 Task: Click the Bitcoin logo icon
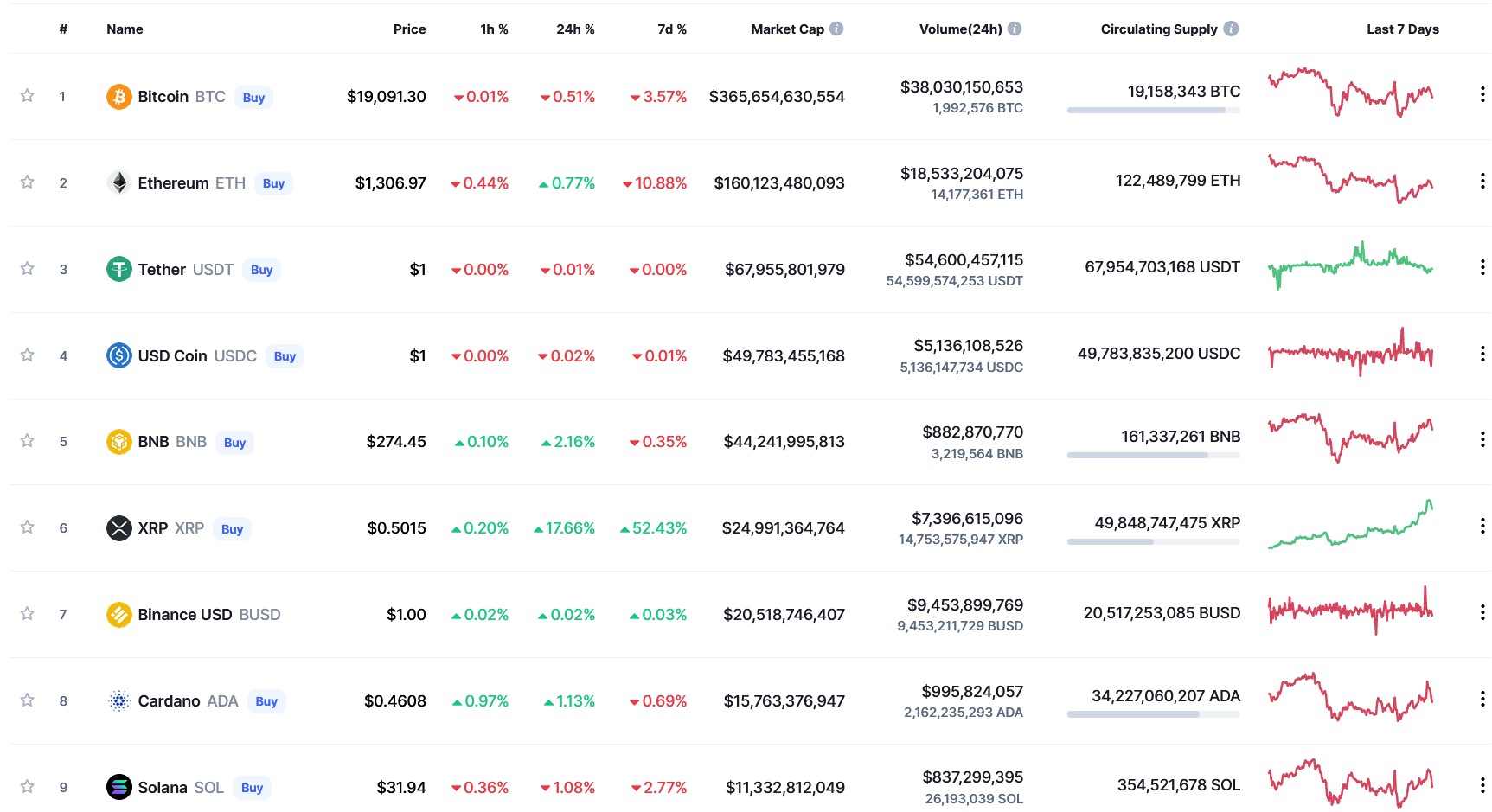coord(118,97)
